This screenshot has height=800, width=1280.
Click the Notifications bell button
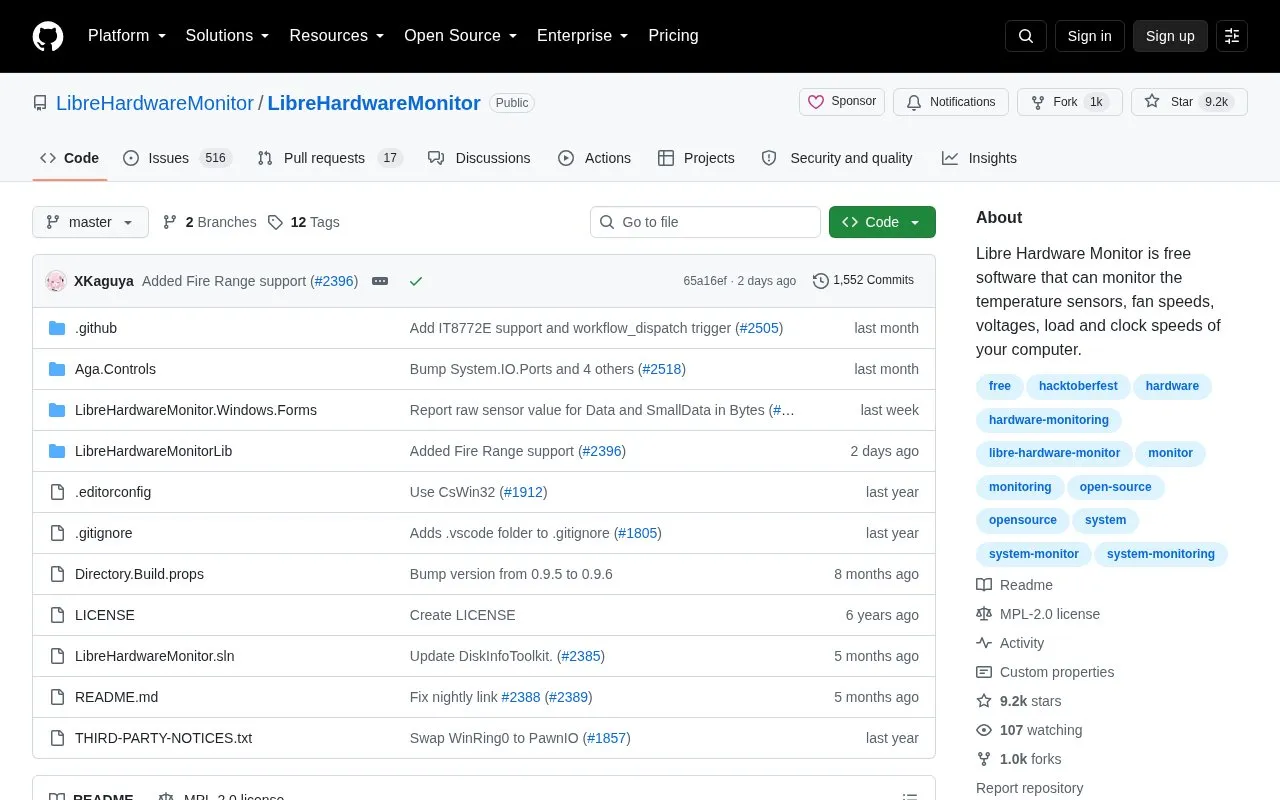click(950, 102)
